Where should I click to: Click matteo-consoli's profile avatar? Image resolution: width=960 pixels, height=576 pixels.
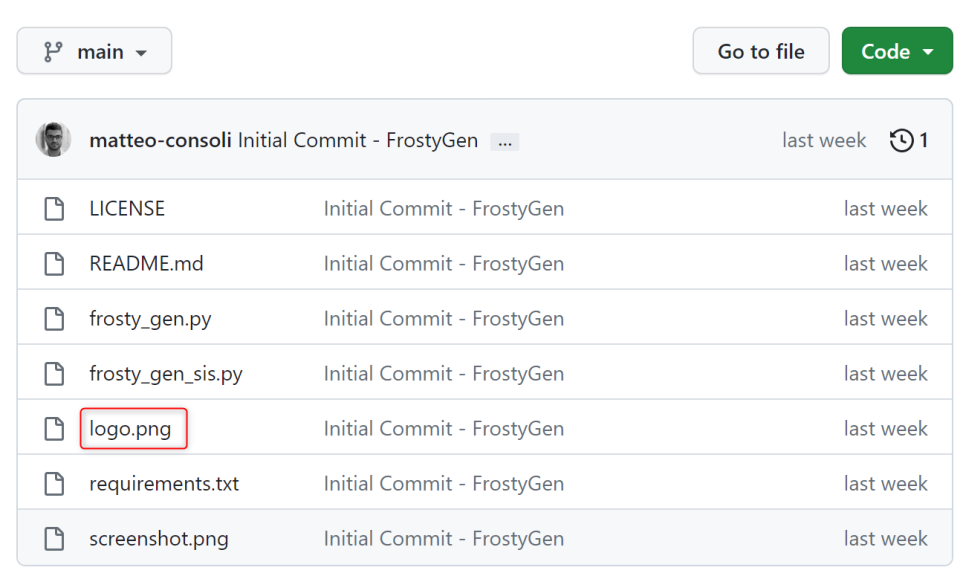pyautogui.click(x=53, y=140)
